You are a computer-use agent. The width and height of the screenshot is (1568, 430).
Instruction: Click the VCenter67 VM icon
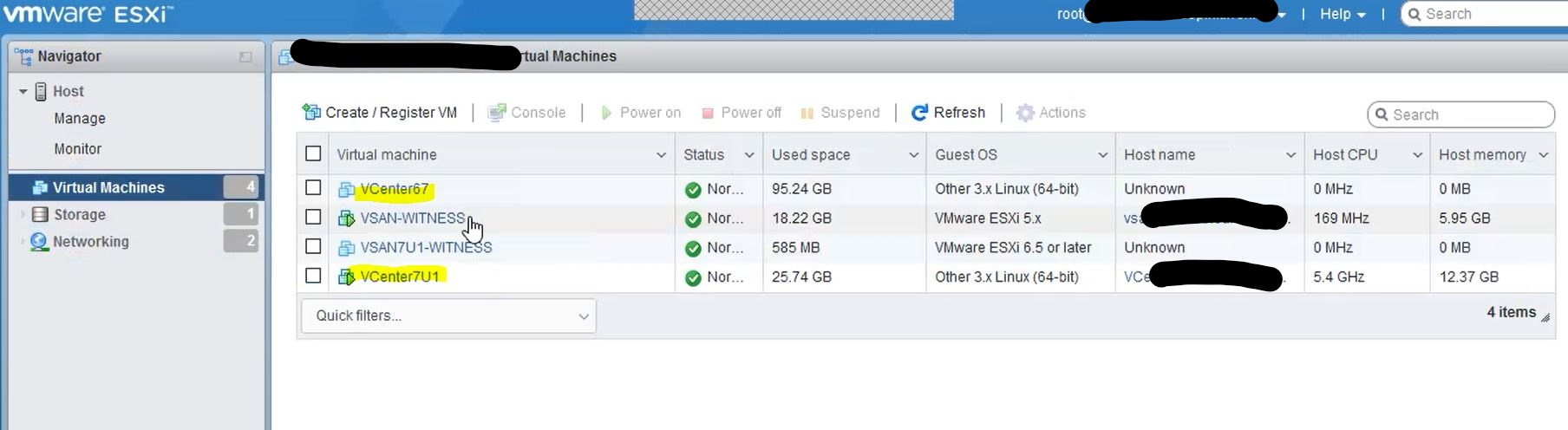click(346, 189)
